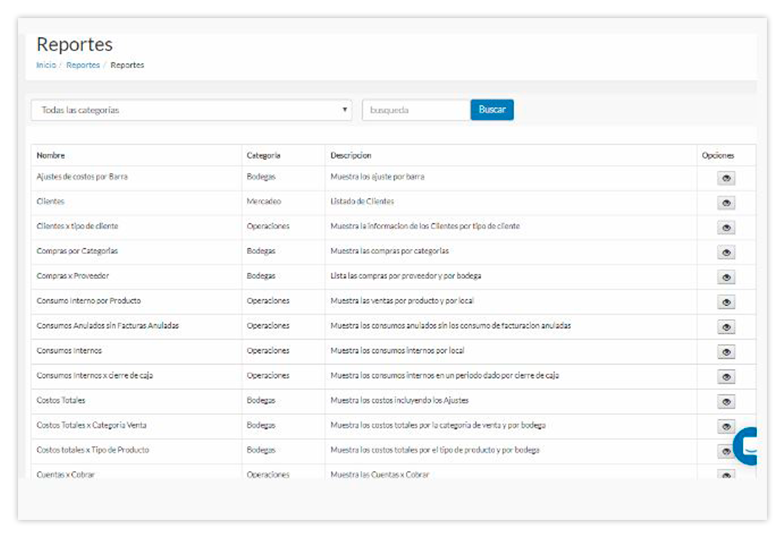The width and height of the screenshot is (784, 539).
Task: Go to Inicio in the breadcrumb
Action: point(46,65)
